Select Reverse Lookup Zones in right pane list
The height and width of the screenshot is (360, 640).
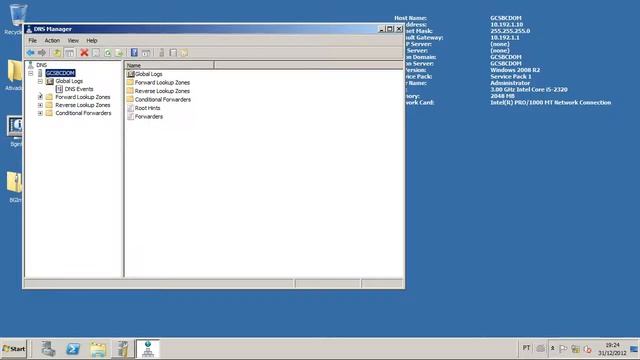162,91
